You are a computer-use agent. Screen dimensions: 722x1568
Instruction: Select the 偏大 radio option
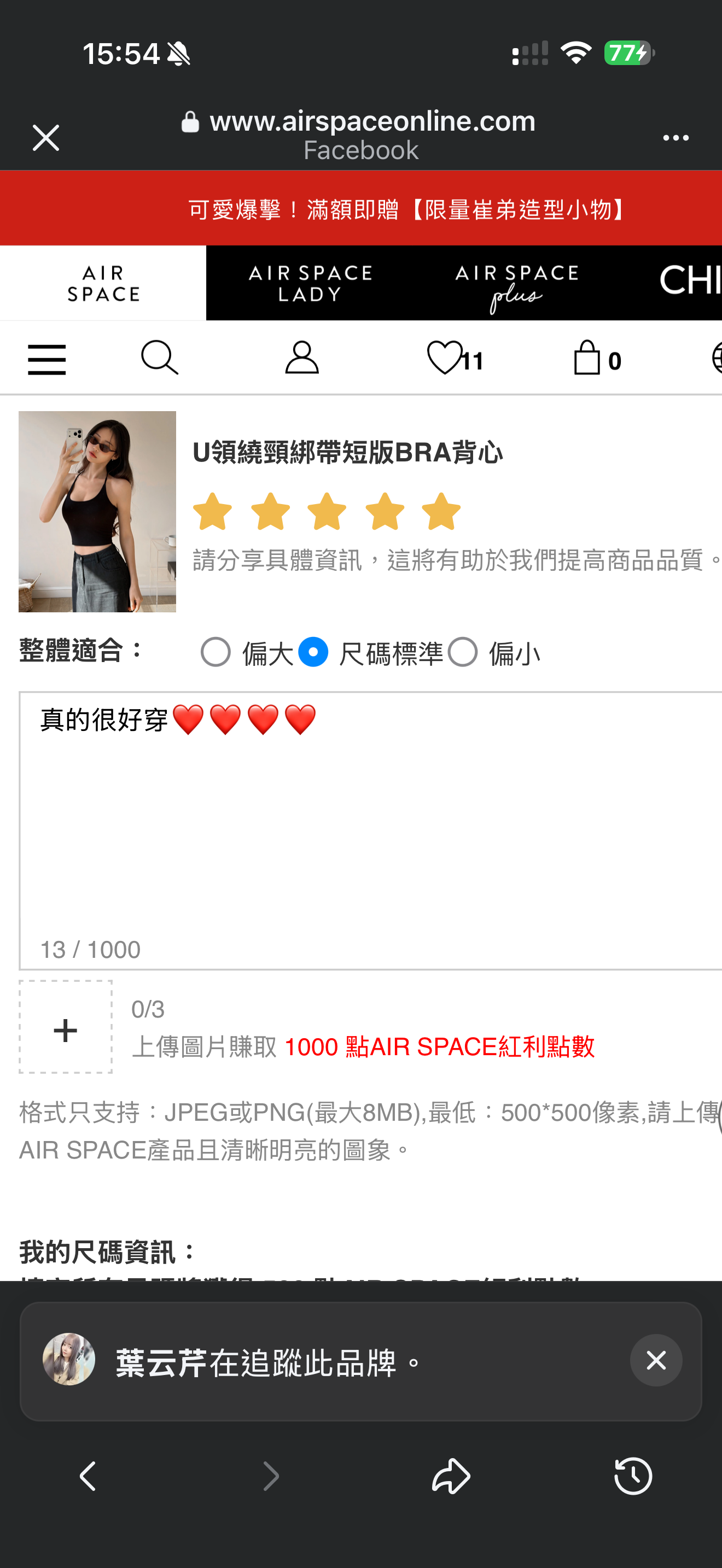[216, 653]
